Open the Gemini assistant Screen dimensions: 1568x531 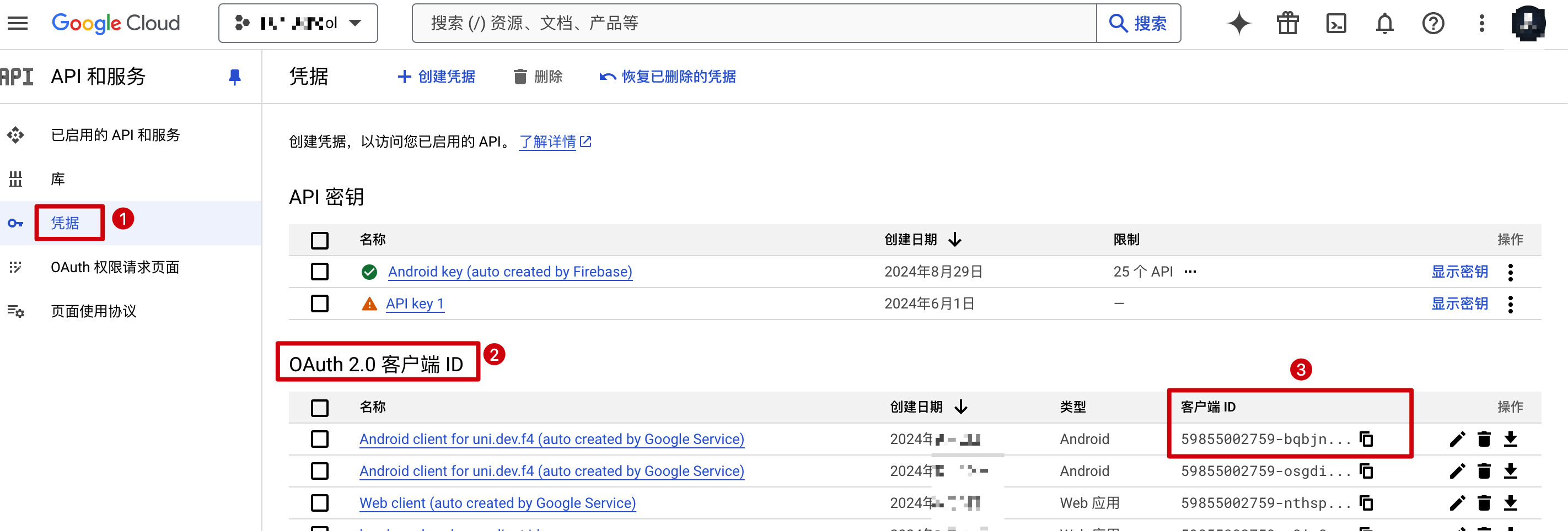coord(1239,23)
